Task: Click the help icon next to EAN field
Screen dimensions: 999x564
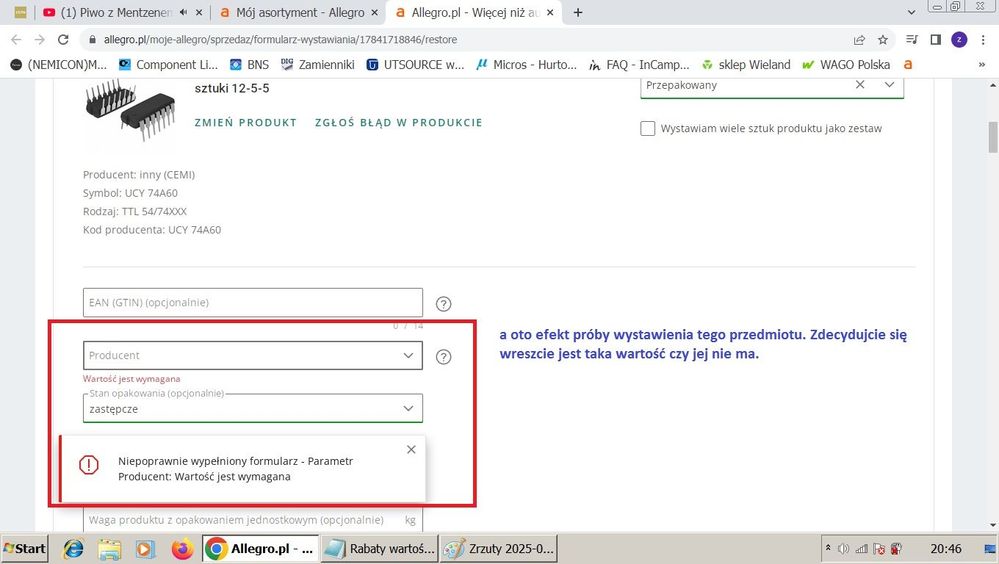Action: pos(444,304)
